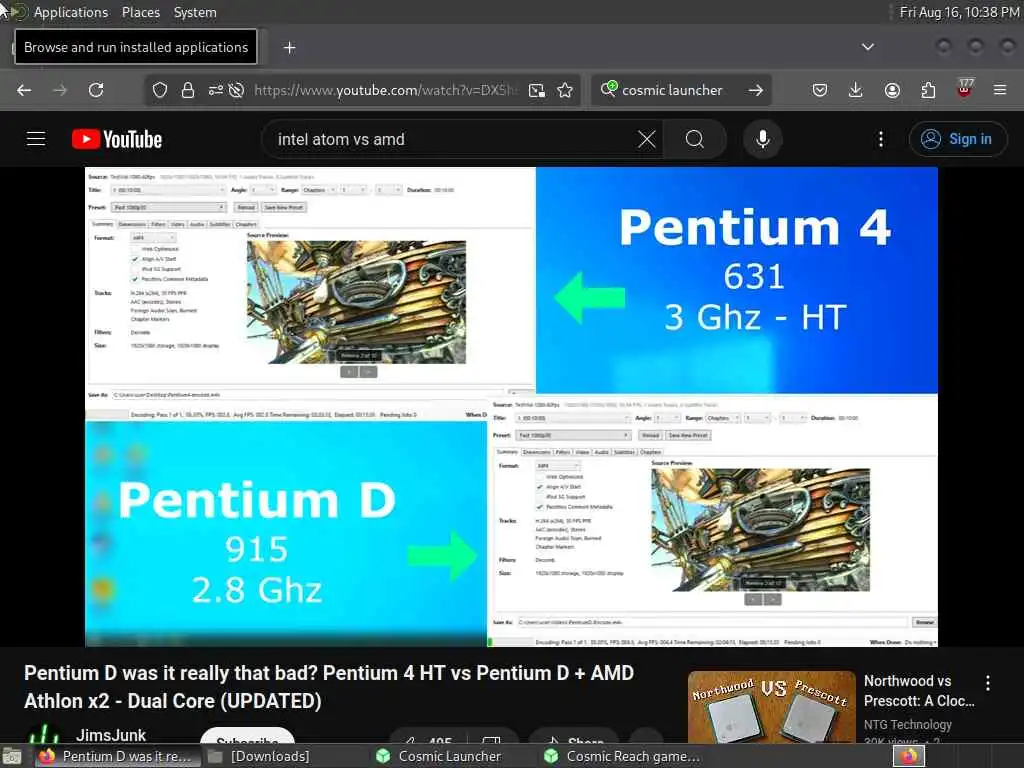The height and width of the screenshot is (768, 1024).
Task: Open the JimsJunk channel name link
Action: coord(111,735)
